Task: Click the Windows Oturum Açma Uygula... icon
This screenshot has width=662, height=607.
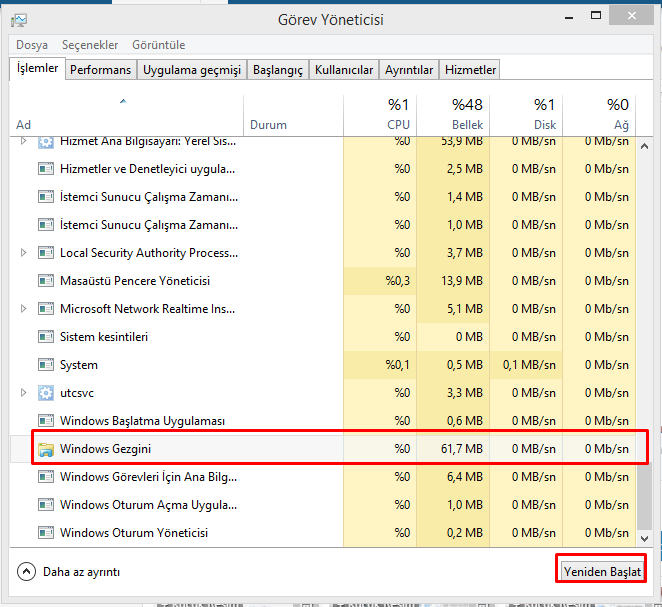Action: click(46, 505)
